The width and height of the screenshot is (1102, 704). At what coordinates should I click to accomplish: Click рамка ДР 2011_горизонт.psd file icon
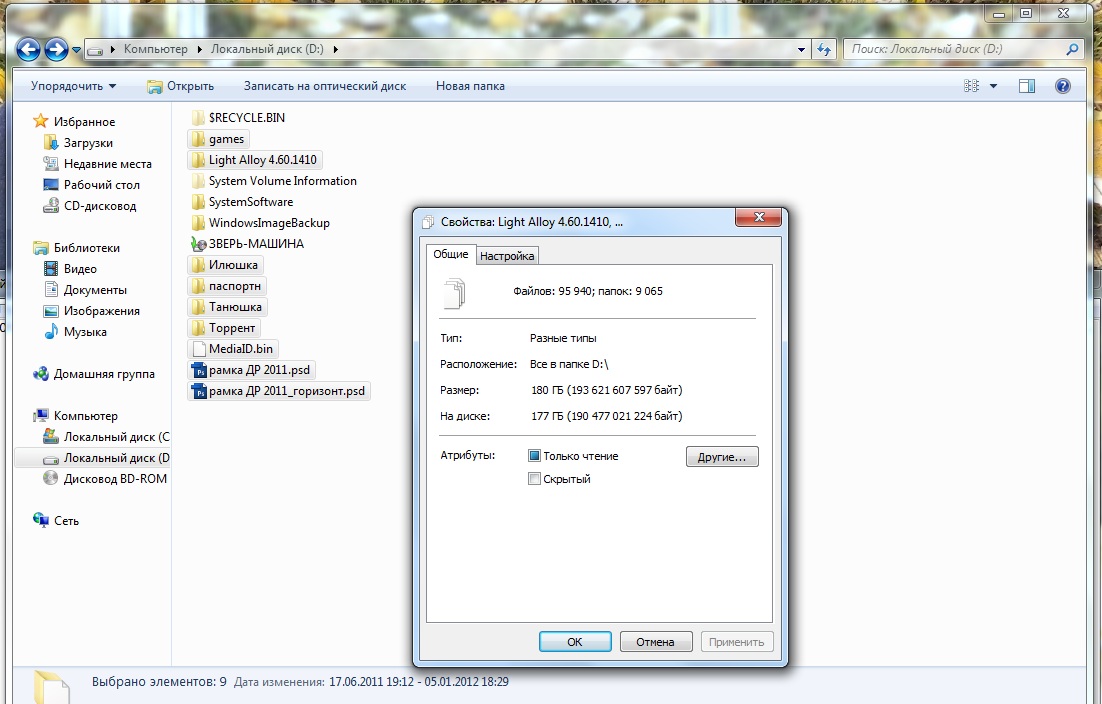pos(199,391)
